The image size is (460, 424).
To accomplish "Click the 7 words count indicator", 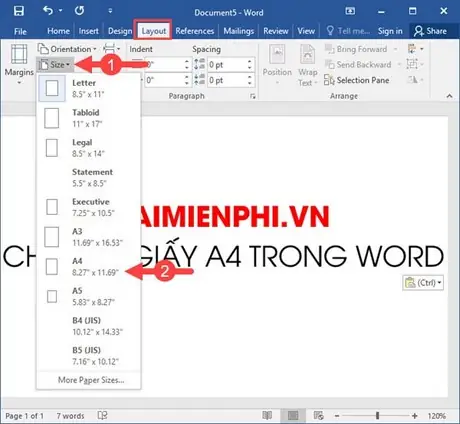I will pyautogui.click(x=70, y=416).
